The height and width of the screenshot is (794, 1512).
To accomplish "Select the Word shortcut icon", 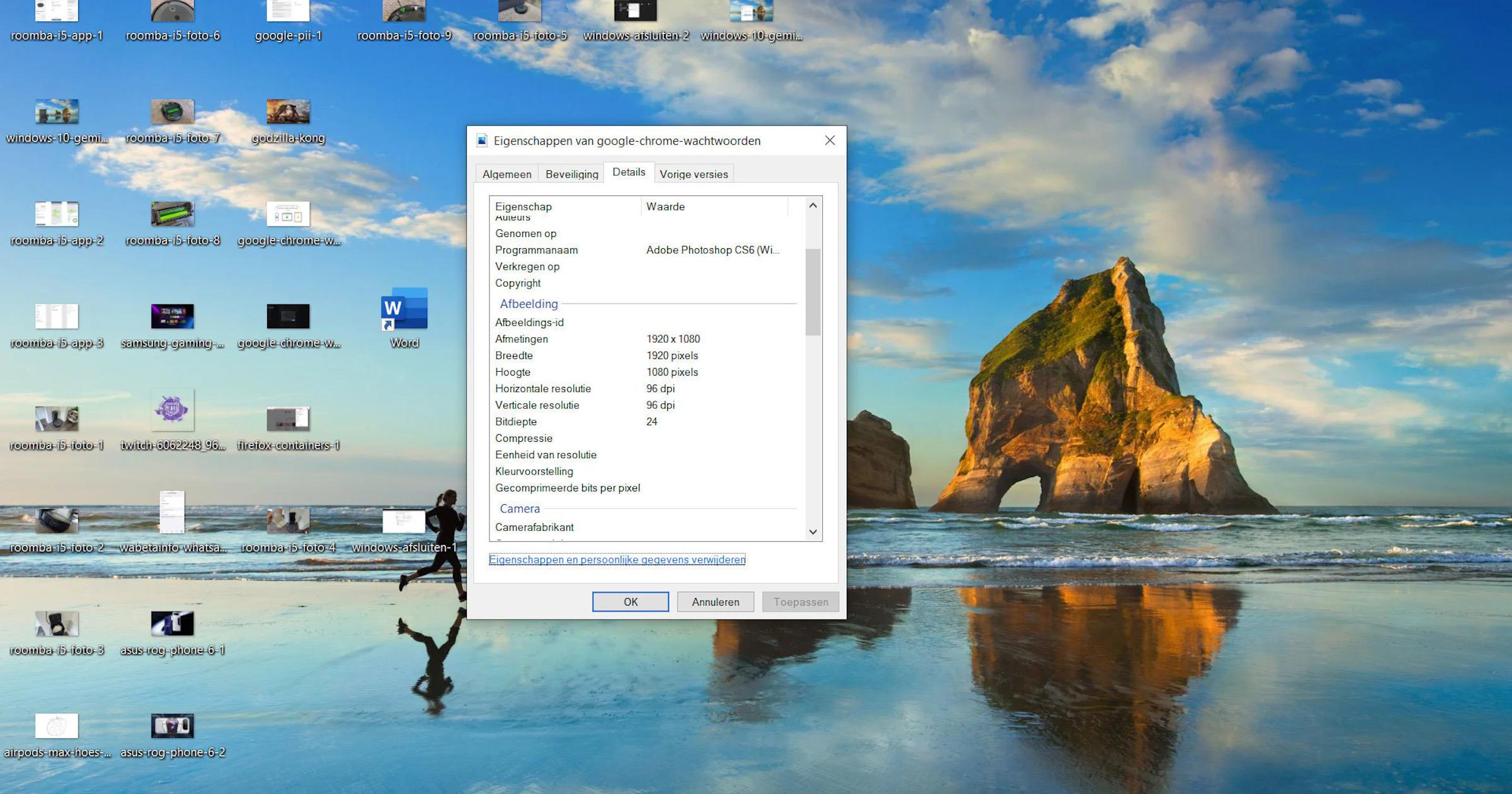I will 404,318.
